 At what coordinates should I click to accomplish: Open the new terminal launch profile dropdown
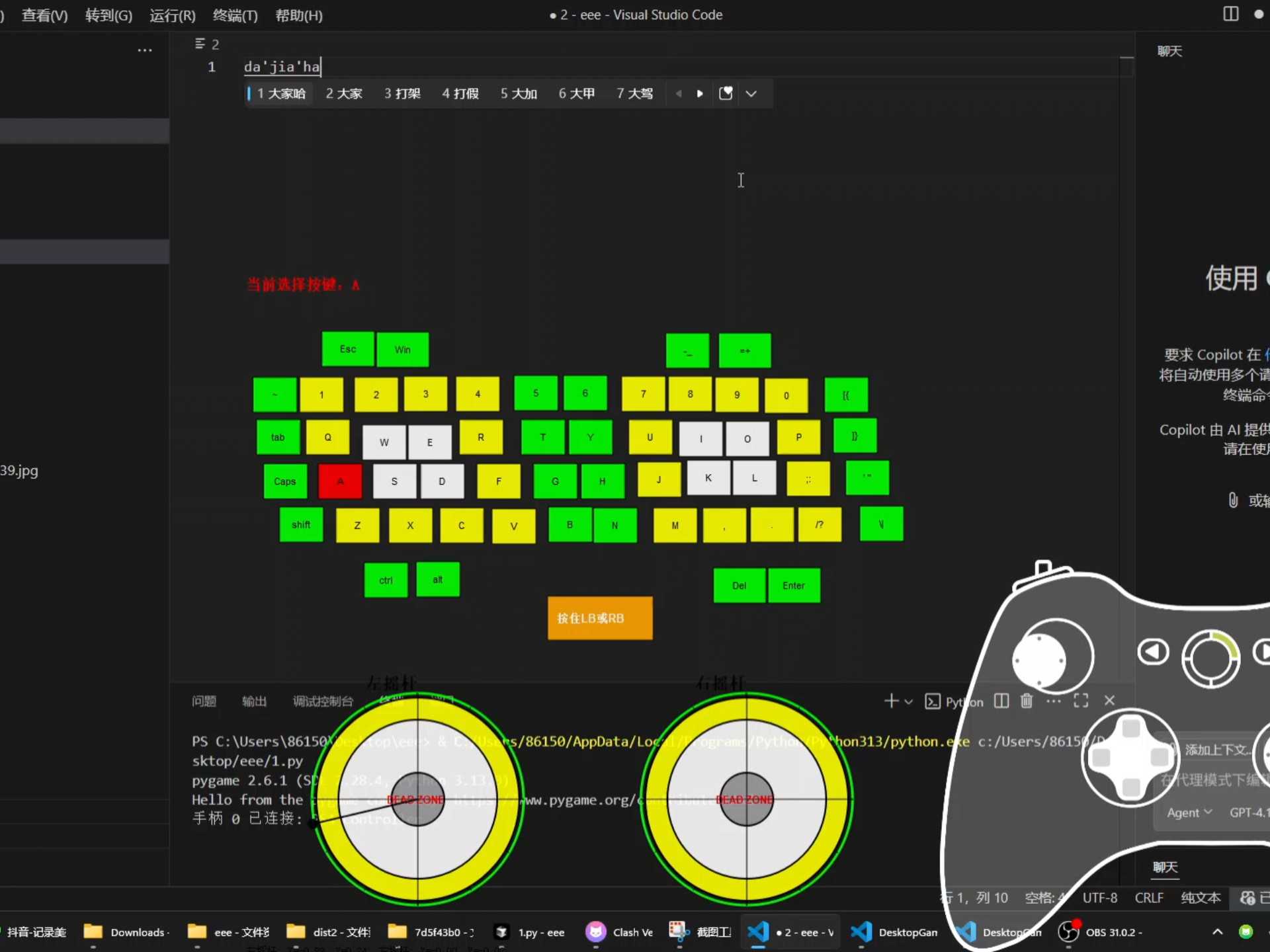[x=909, y=701]
